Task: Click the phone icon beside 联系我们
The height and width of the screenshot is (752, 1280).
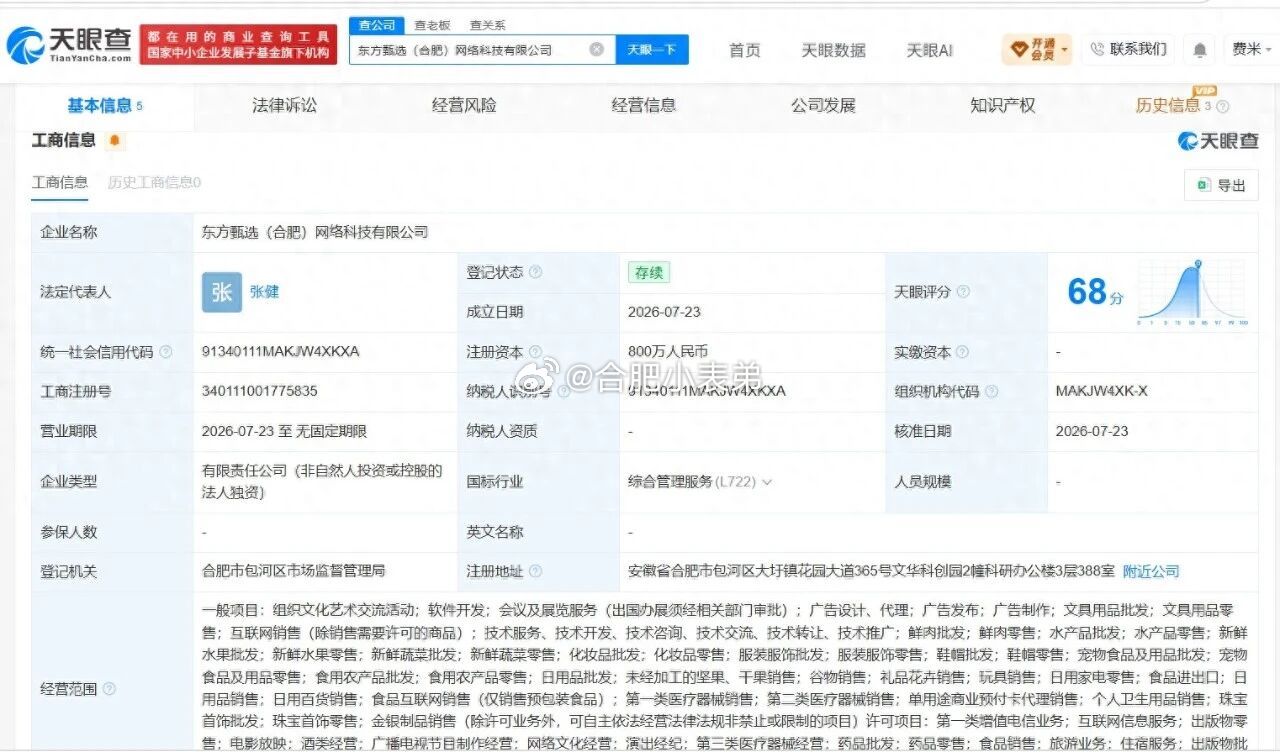Action: 1097,49
